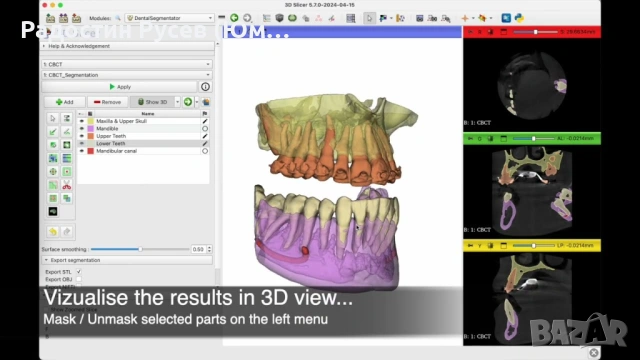Select the Draw effect icon
This screenshot has width=640, height=360.
point(67,131)
